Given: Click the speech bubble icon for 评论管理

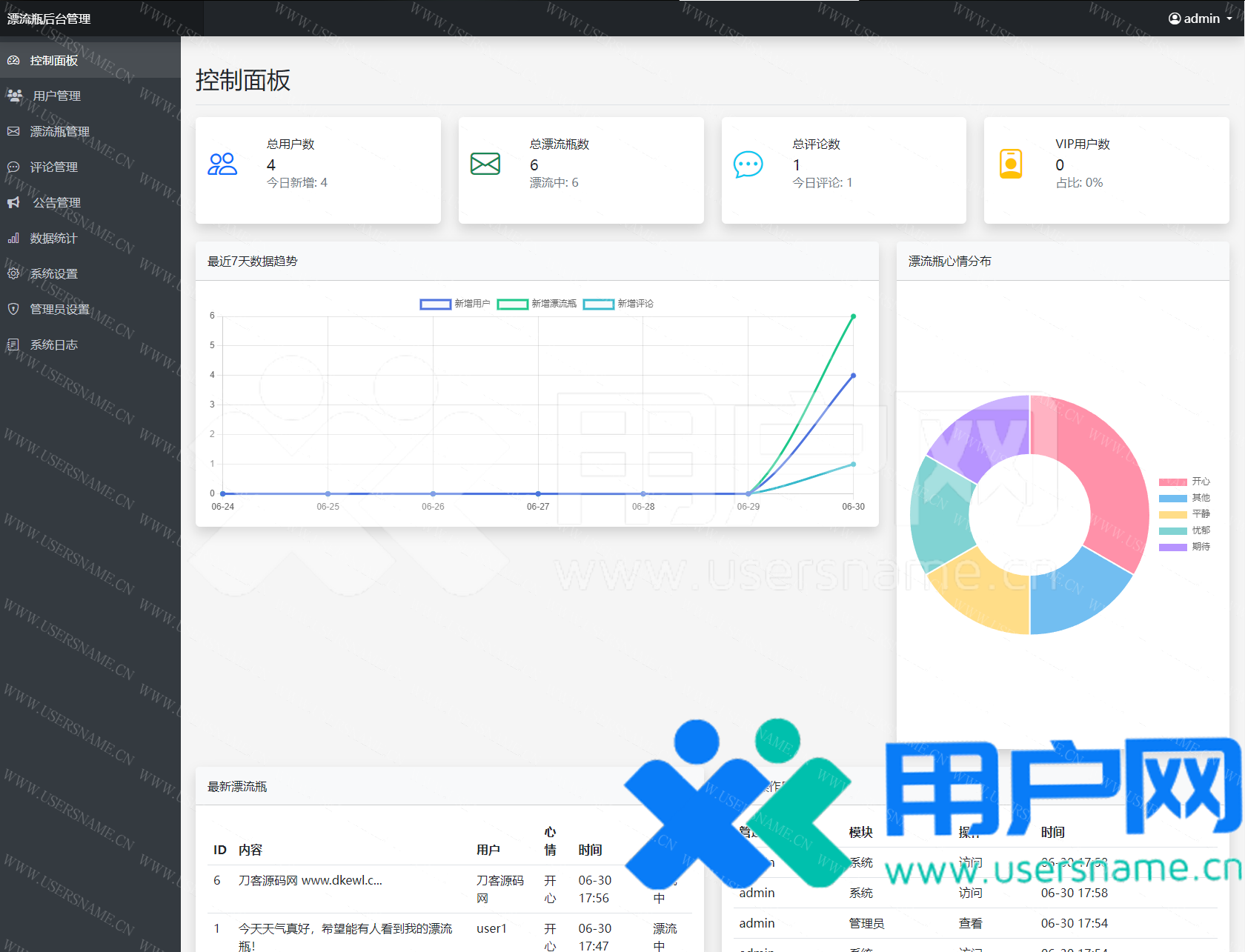Looking at the screenshot, I should tap(13, 167).
